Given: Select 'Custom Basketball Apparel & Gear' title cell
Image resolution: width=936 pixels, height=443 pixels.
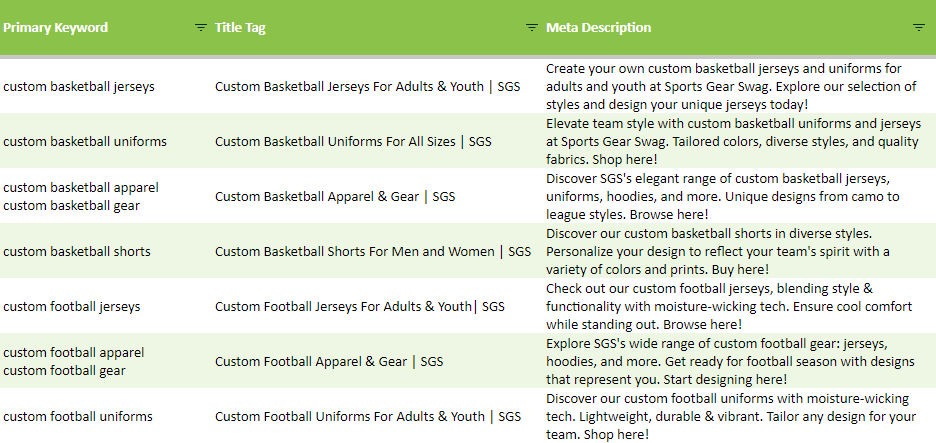Looking at the screenshot, I should [x=377, y=196].
